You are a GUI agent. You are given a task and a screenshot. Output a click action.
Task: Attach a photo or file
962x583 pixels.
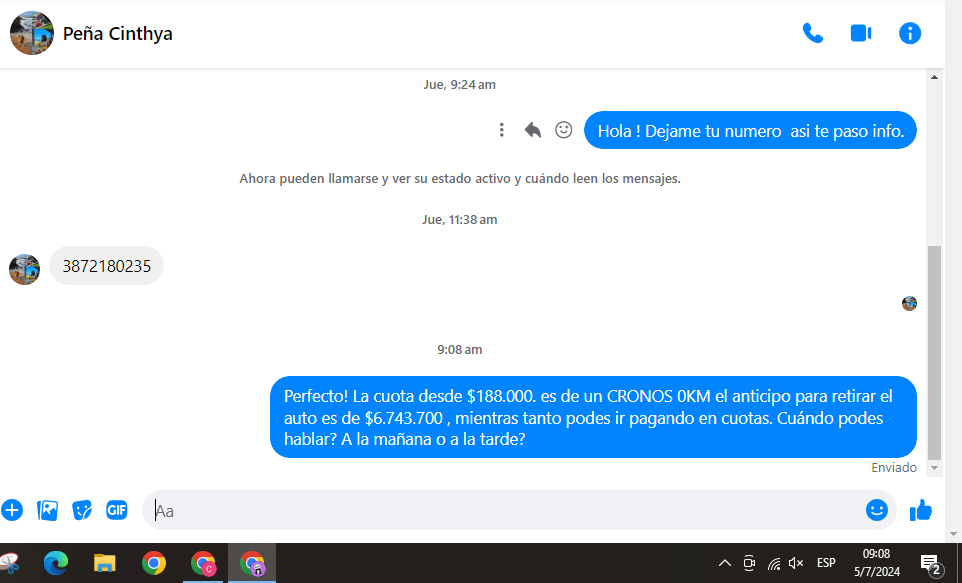click(47, 510)
